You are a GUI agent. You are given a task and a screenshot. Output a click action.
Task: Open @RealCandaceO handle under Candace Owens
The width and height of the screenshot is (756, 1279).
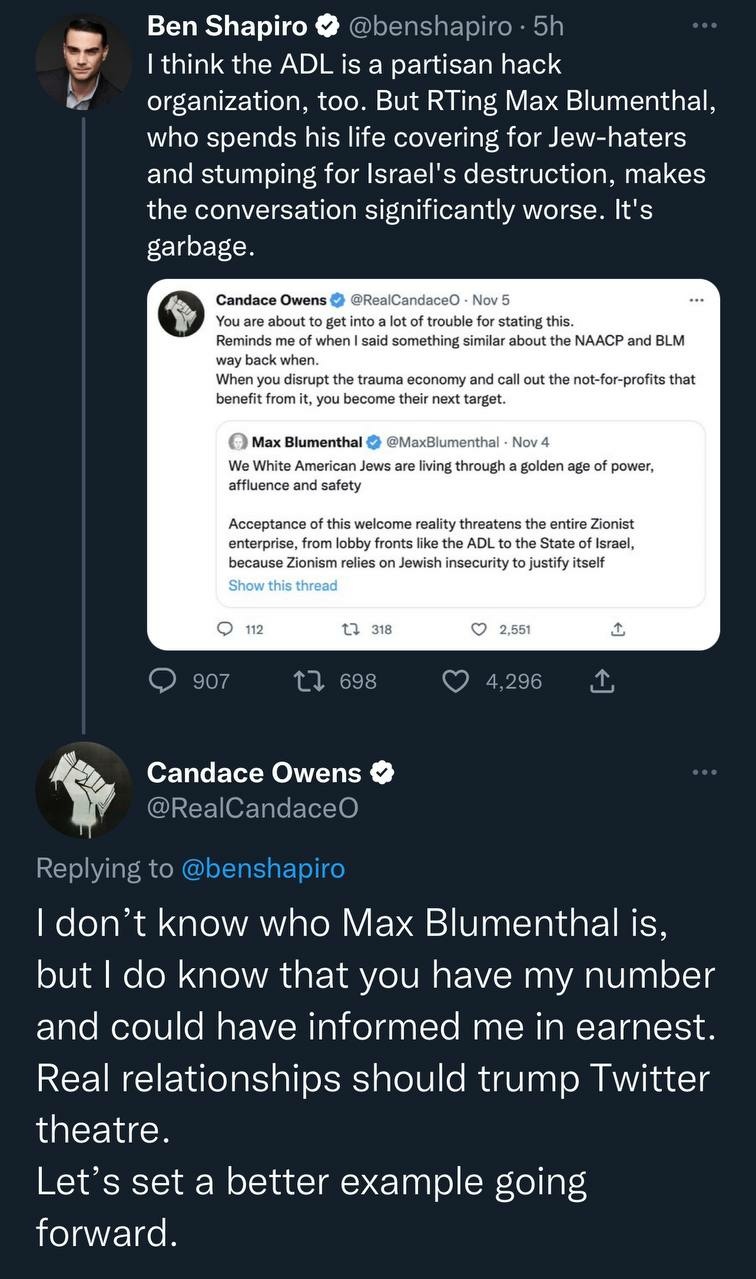(x=252, y=808)
